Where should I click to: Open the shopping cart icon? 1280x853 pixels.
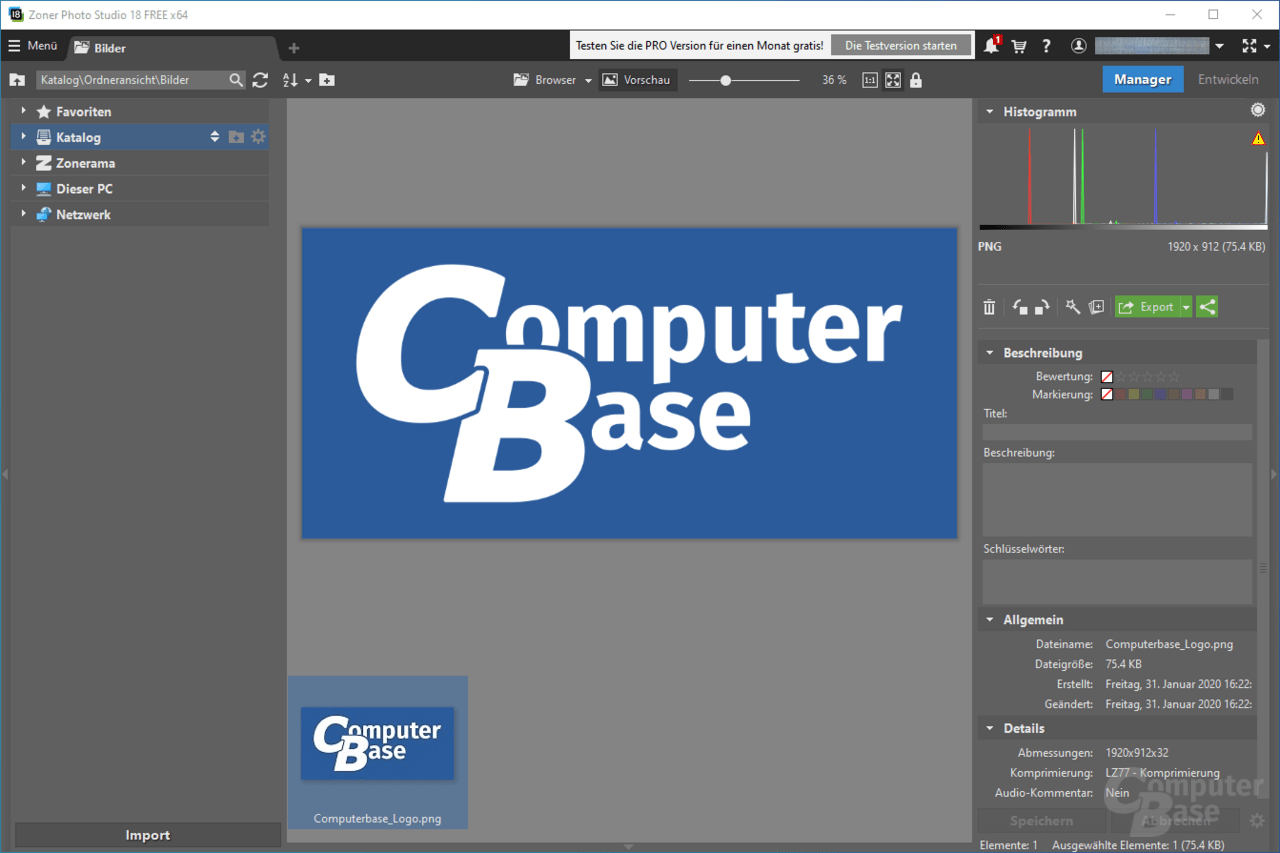[x=1019, y=46]
